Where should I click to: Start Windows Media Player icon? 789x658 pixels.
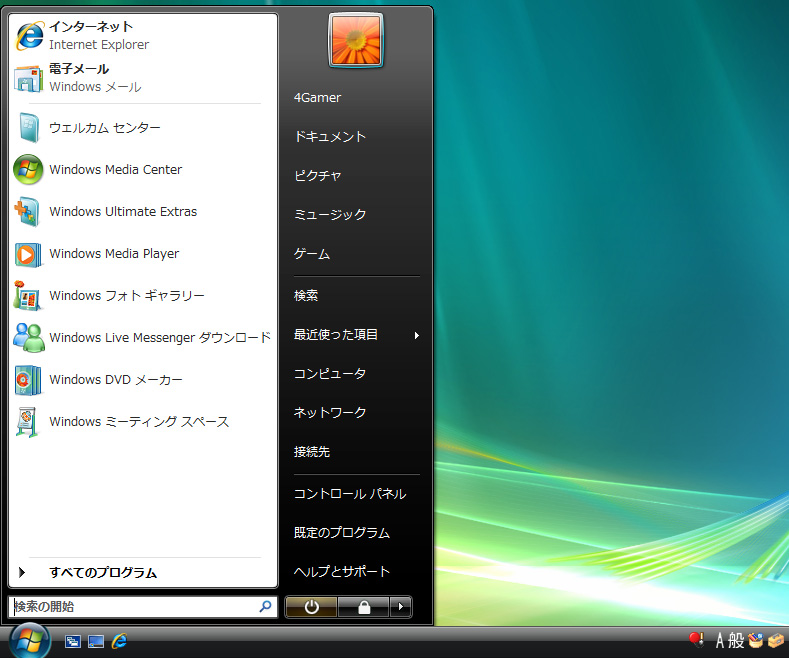click(28, 254)
